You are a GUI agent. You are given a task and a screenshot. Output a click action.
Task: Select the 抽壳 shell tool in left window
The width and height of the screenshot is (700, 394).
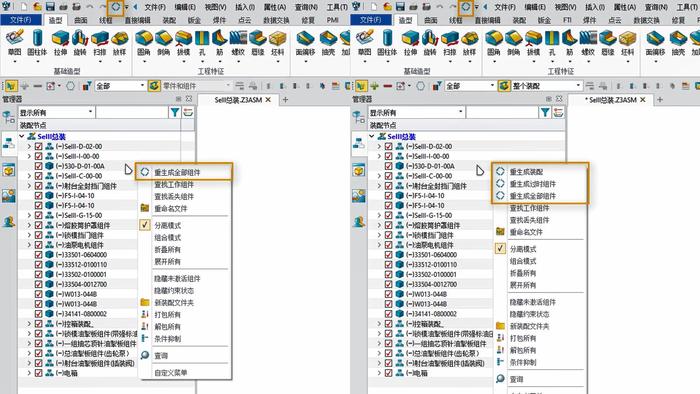click(328, 43)
